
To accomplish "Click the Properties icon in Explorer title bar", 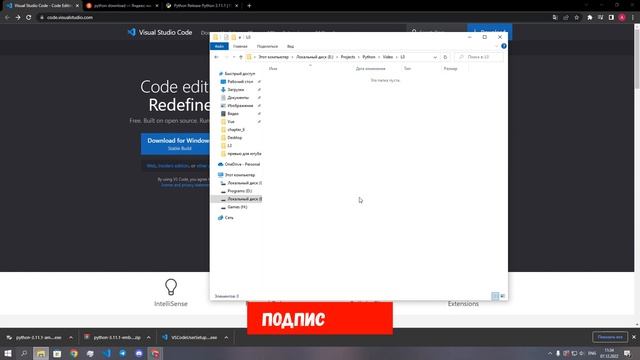I will pos(226,37).
